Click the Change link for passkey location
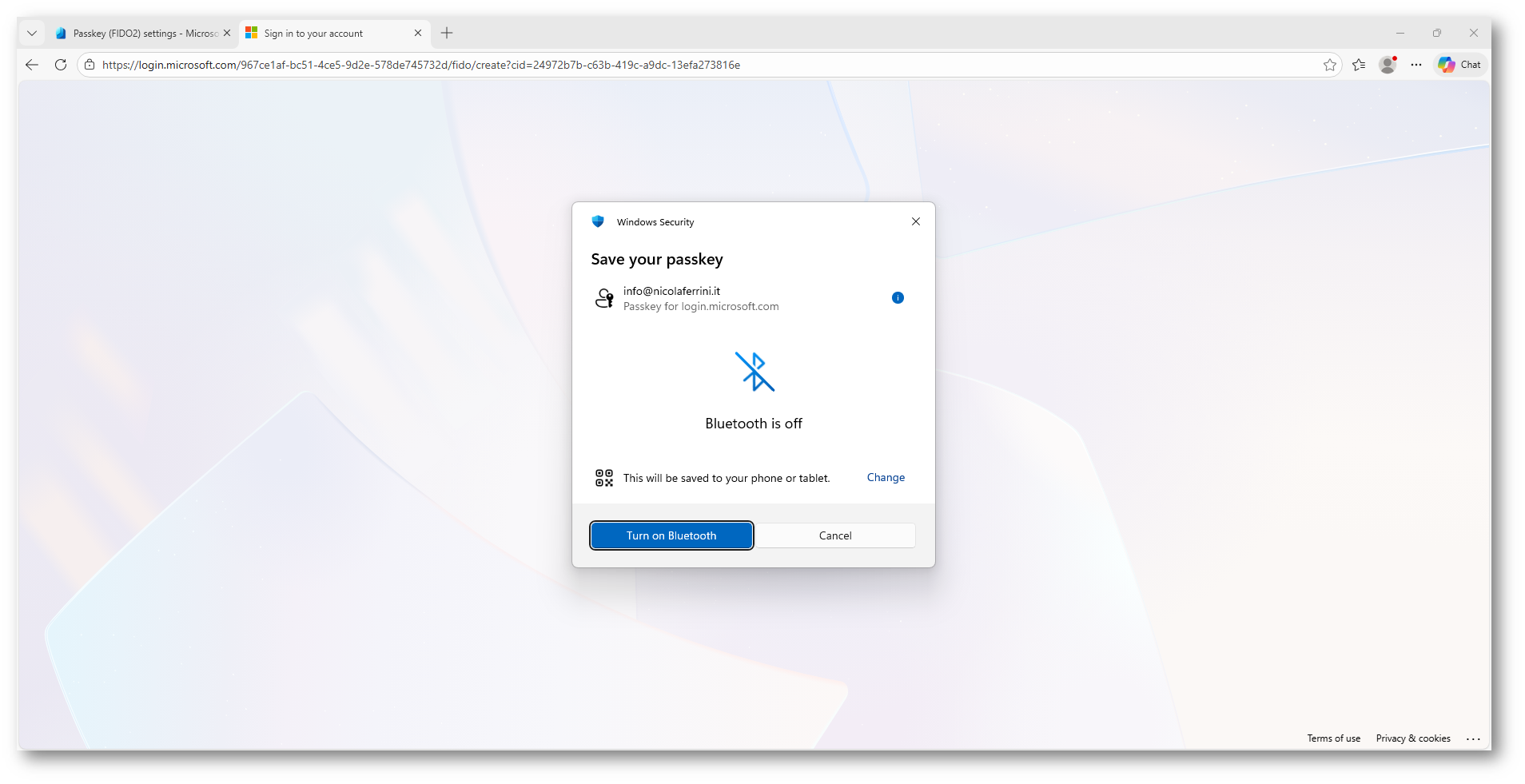Image resolution: width=1525 pixels, height=784 pixels. (886, 477)
